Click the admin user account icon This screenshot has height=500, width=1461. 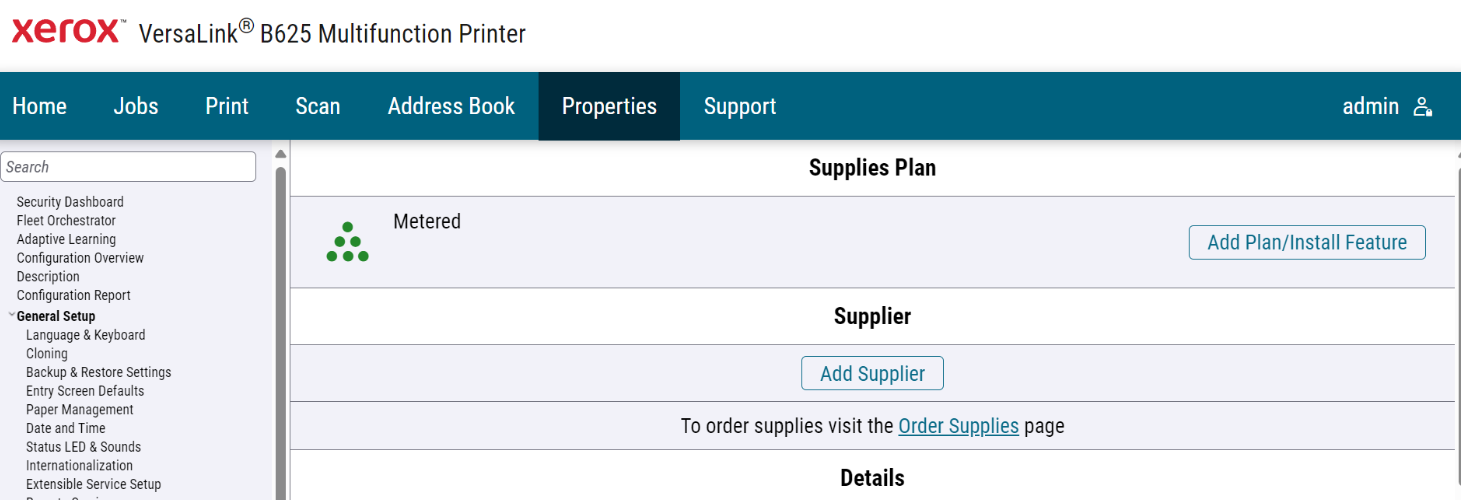click(1423, 107)
